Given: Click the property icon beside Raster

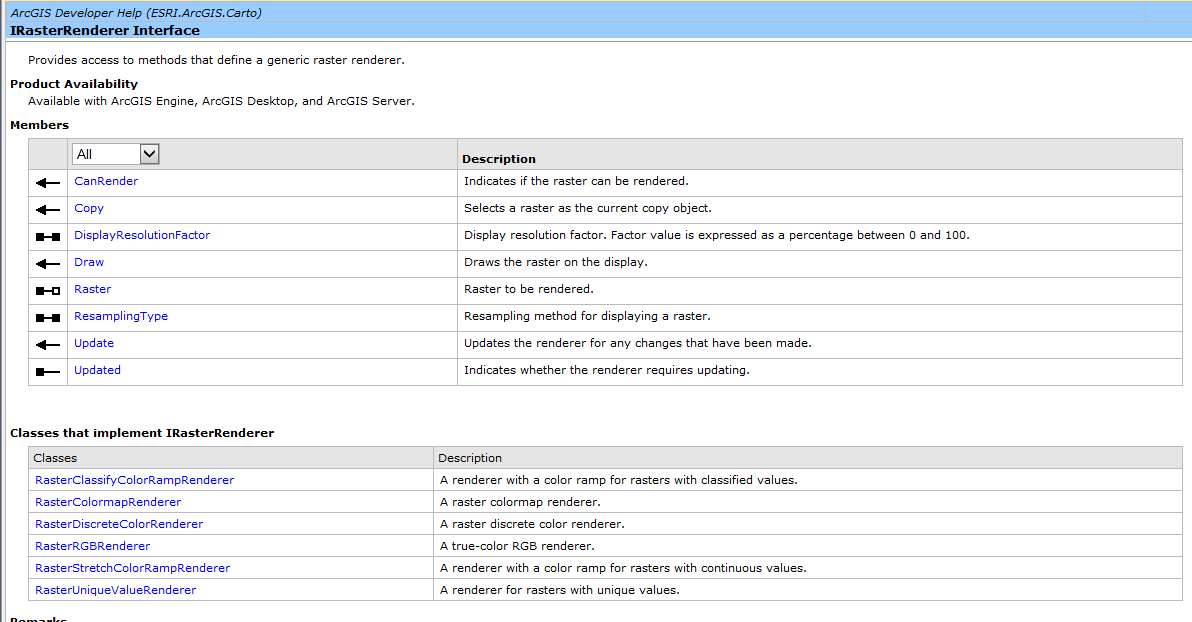Looking at the screenshot, I should tap(48, 291).
